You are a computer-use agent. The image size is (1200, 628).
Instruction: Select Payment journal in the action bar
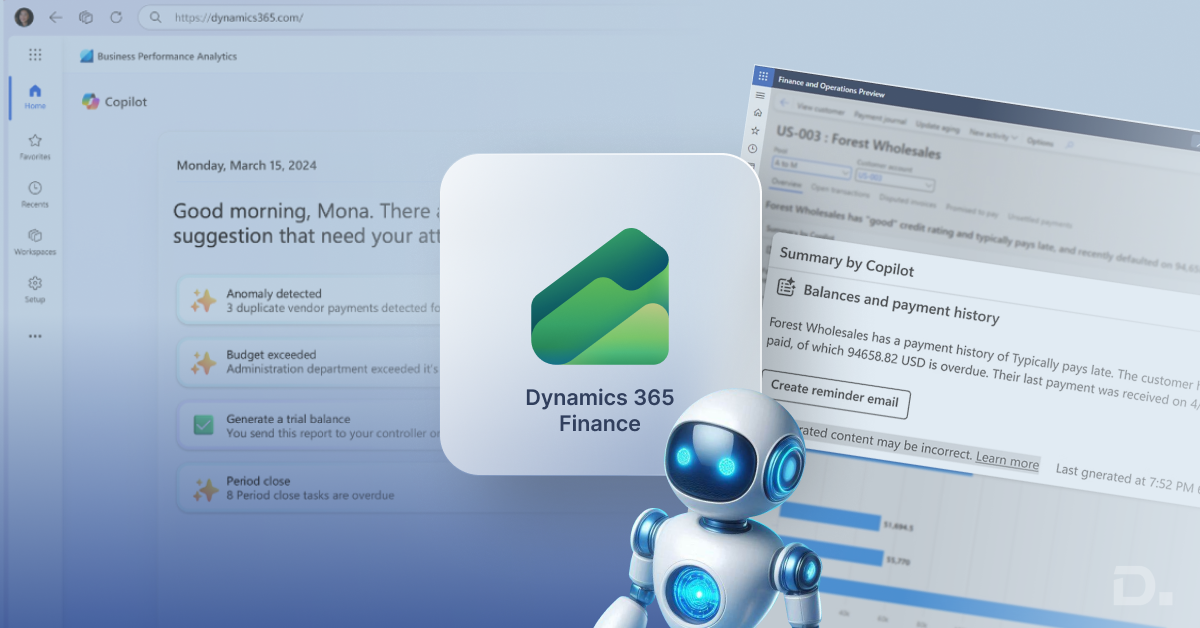click(880, 119)
